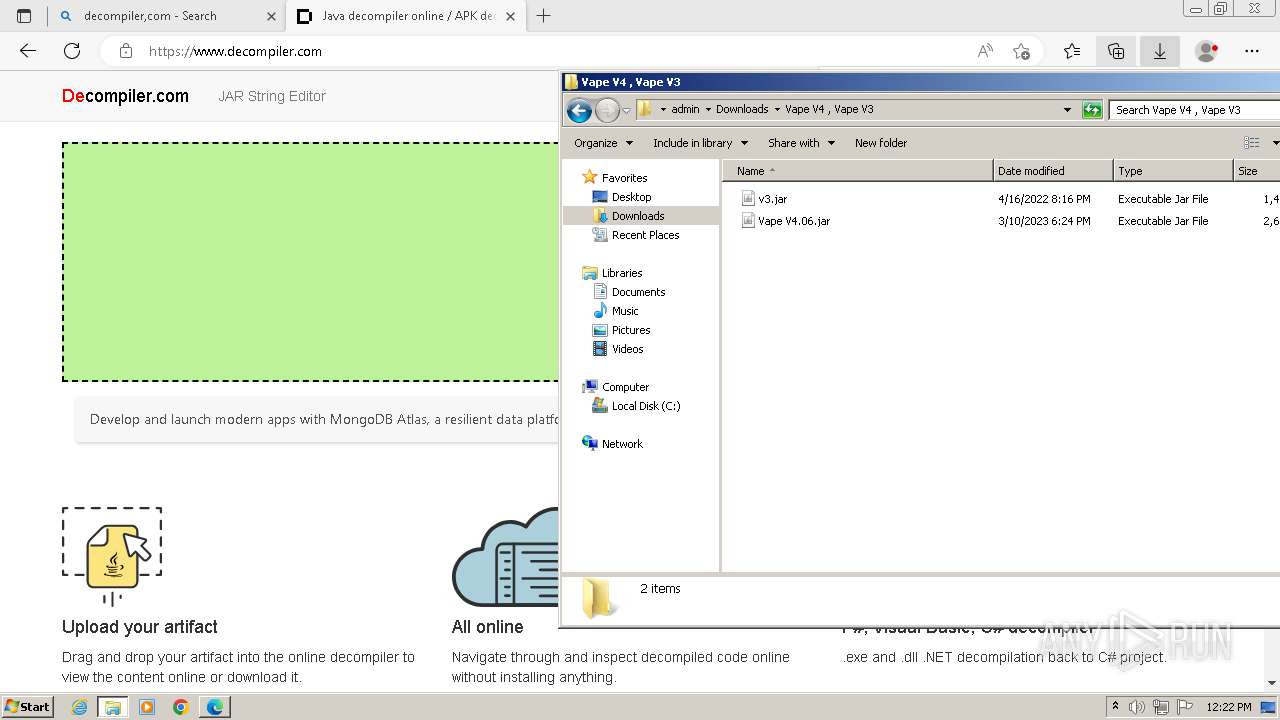Open recent locations dropdown beside Forward button
1280x720 pixels.
(x=626, y=110)
